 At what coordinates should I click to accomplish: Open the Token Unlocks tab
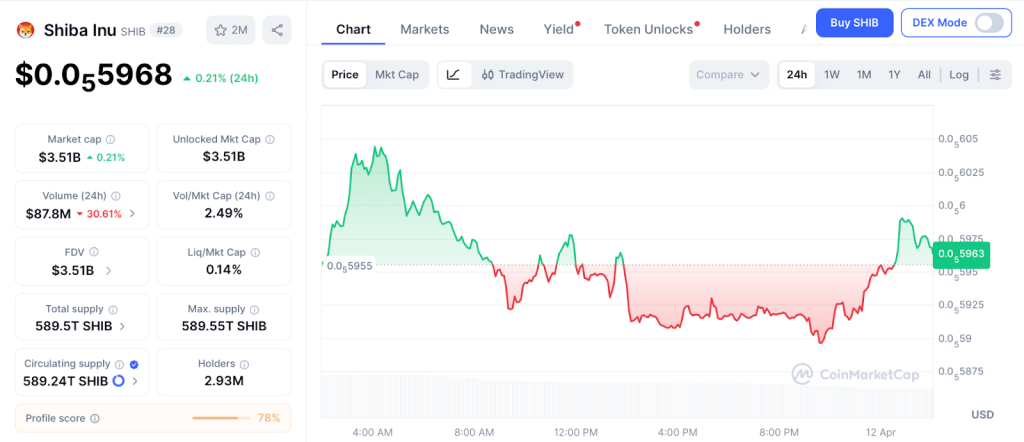648,30
